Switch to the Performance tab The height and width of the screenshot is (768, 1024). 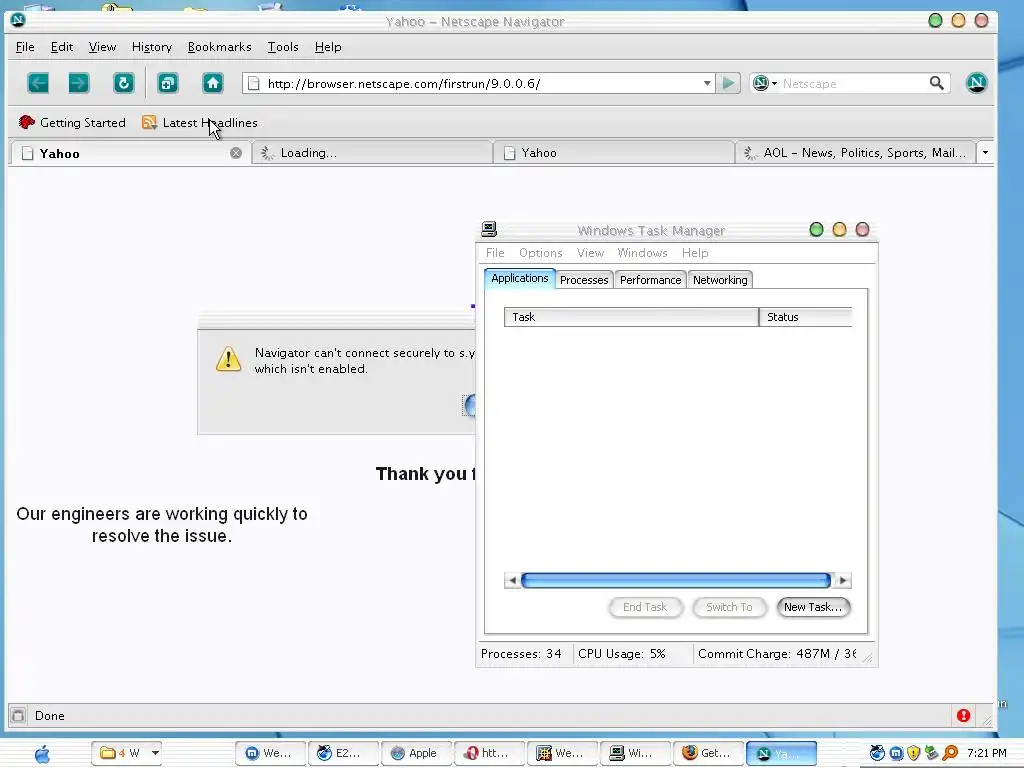[650, 280]
